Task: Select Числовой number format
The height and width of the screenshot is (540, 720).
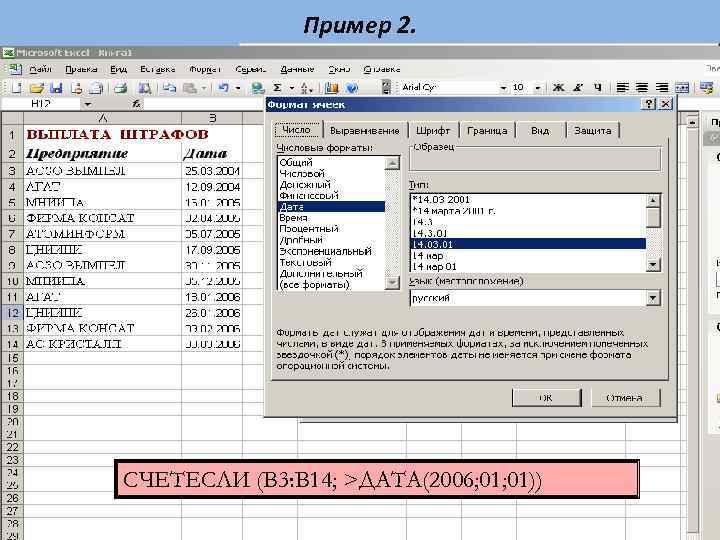Action: [331, 173]
